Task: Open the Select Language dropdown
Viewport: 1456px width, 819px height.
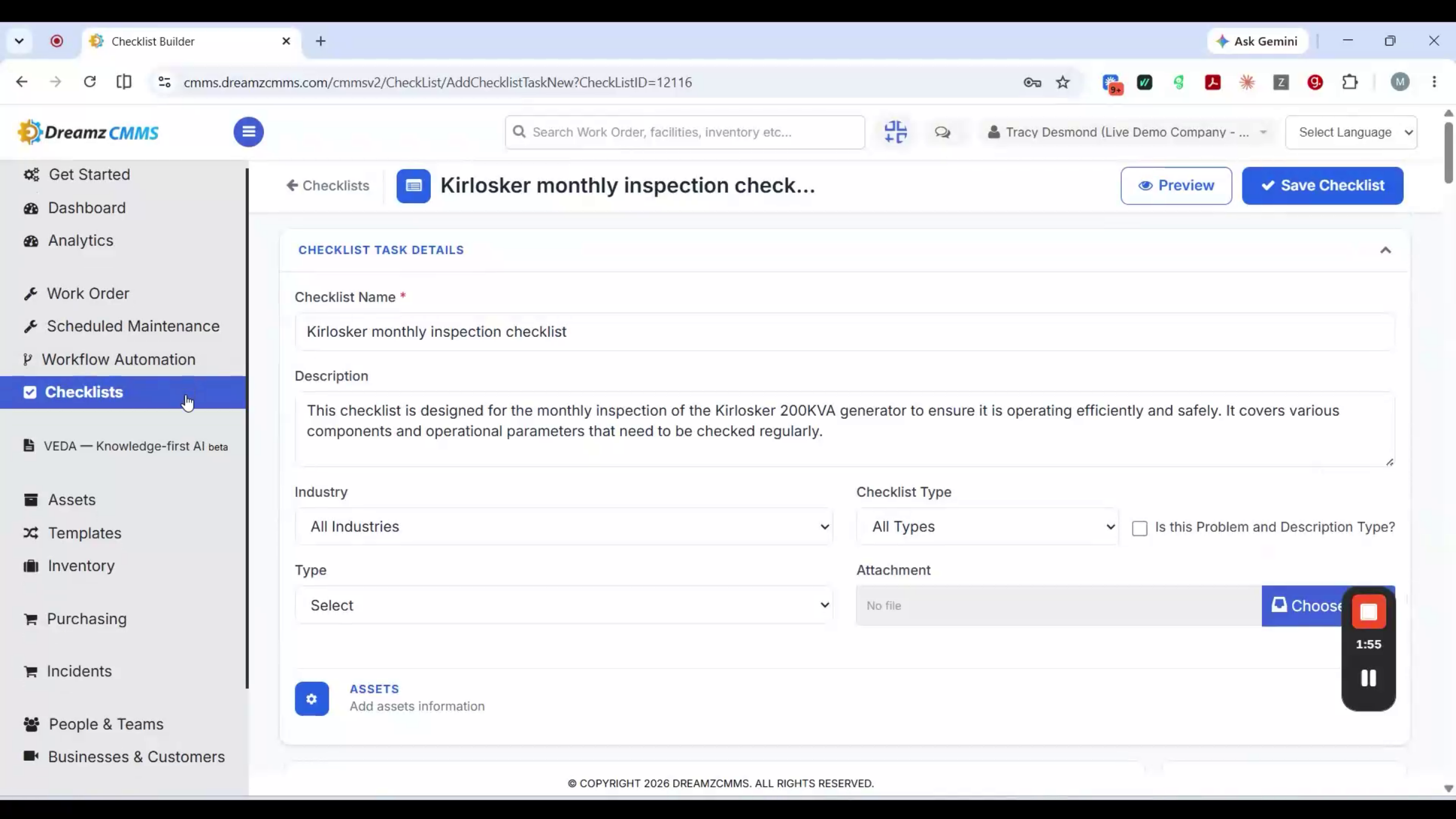Action: click(1351, 132)
